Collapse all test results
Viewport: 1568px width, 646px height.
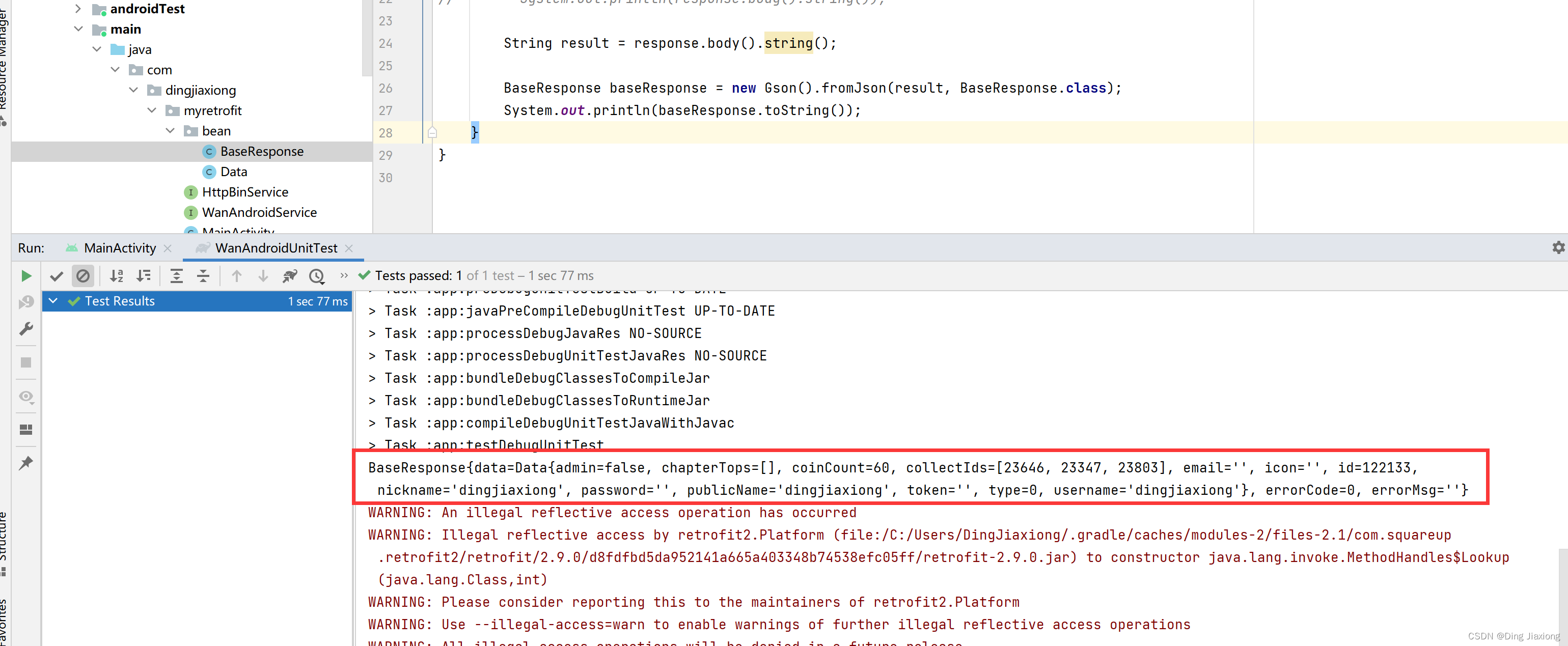tap(203, 276)
